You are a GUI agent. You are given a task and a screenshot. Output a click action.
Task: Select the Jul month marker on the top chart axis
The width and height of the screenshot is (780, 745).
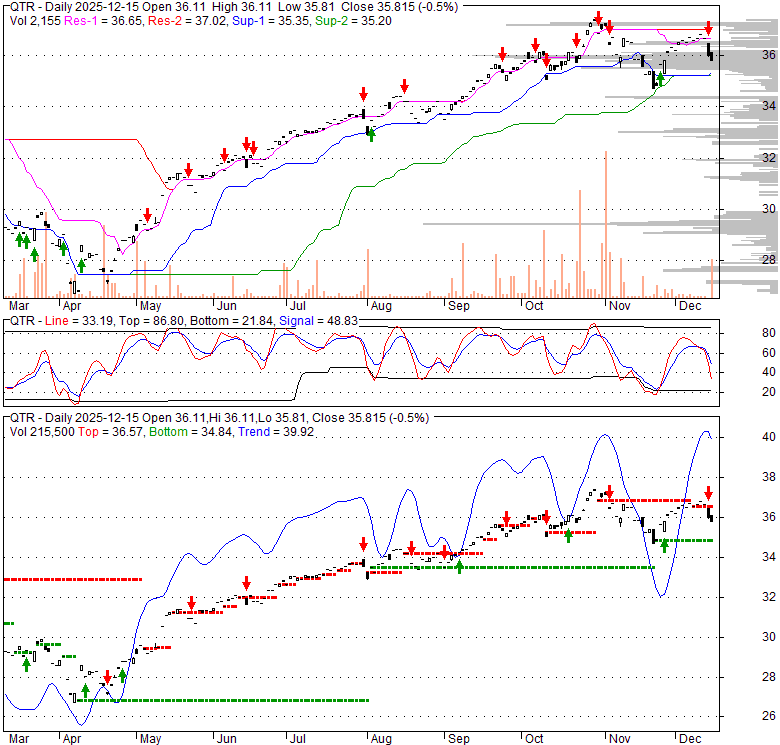pyautogui.click(x=295, y=304)
